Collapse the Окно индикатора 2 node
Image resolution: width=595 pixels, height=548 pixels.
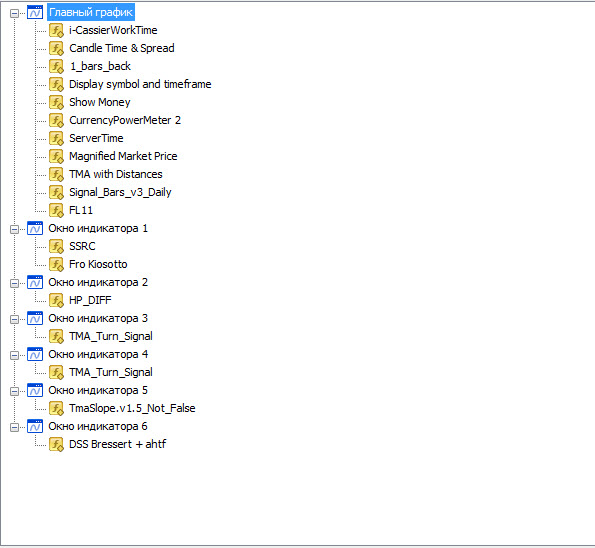(x=14, y=283)
